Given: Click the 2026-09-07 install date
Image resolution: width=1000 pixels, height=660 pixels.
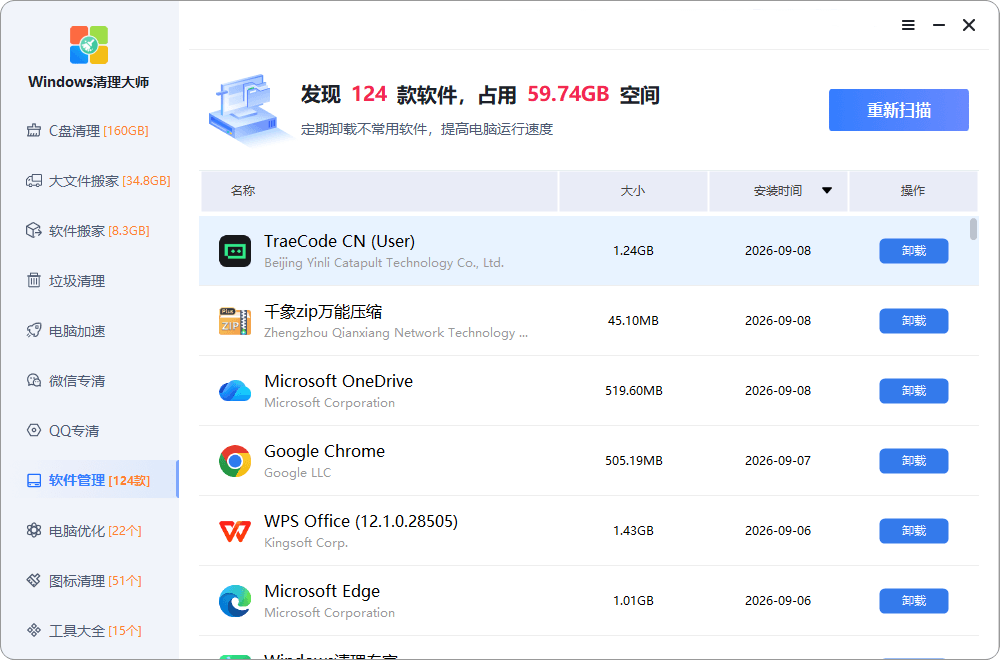Looking at the screenshot, I should coord(778,460).
